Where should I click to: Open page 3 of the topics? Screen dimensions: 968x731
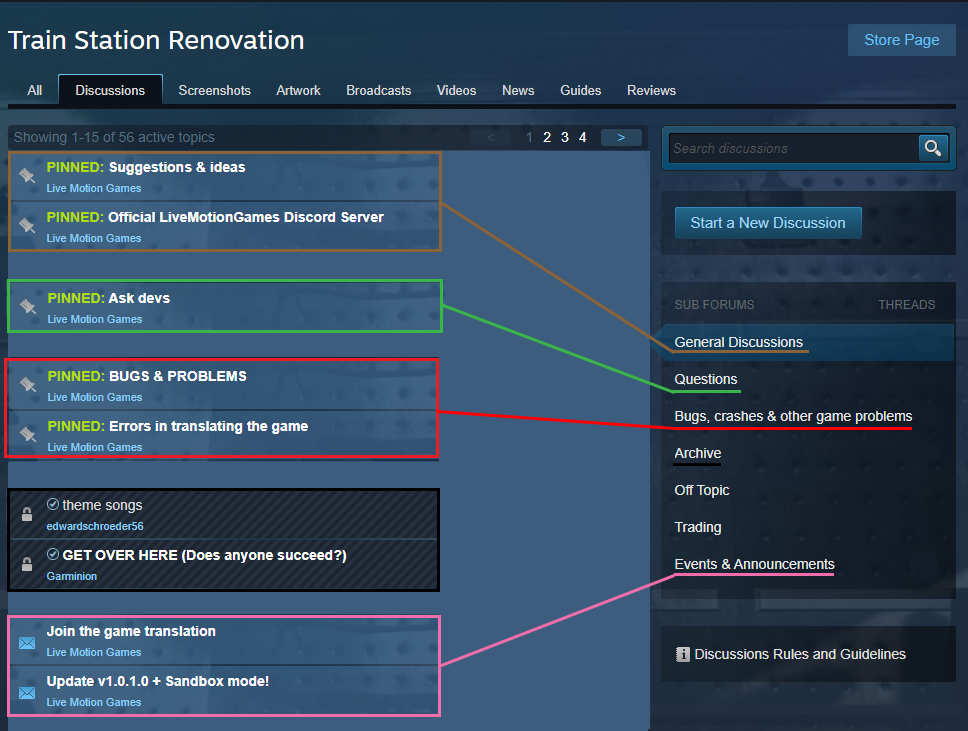pyautogui.click(x=564, y=137)
